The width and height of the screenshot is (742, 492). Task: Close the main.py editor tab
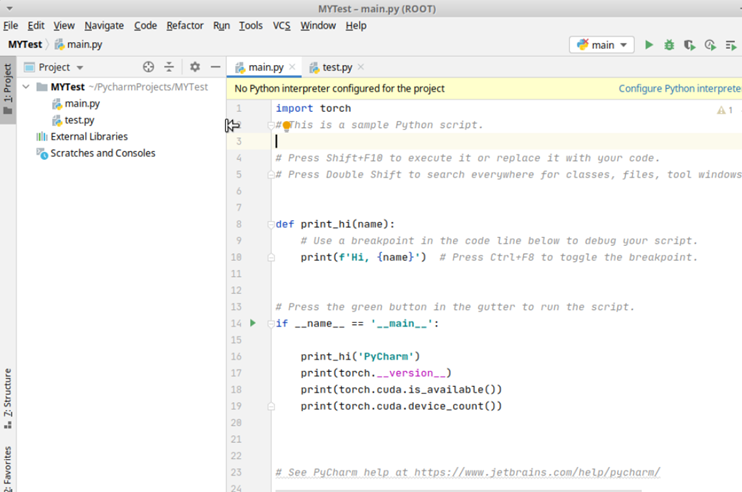tap(292, 67)
